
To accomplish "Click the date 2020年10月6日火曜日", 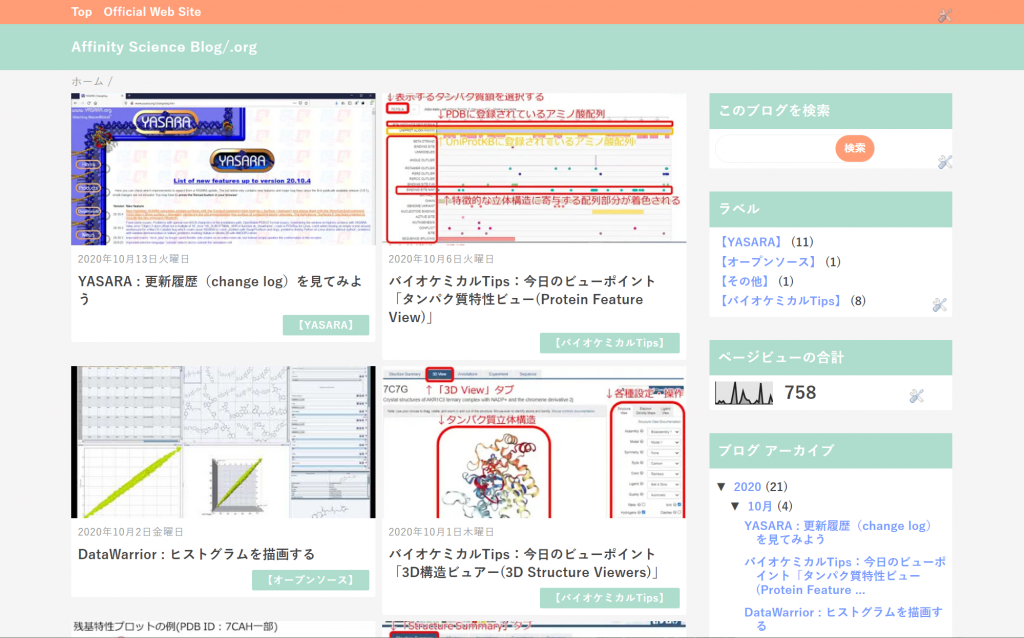I will (441, 259).
